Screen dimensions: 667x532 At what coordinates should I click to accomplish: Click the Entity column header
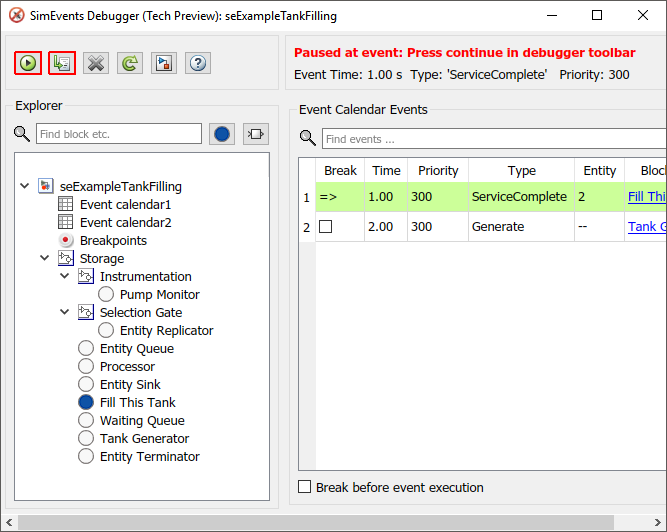coord(599,171)
